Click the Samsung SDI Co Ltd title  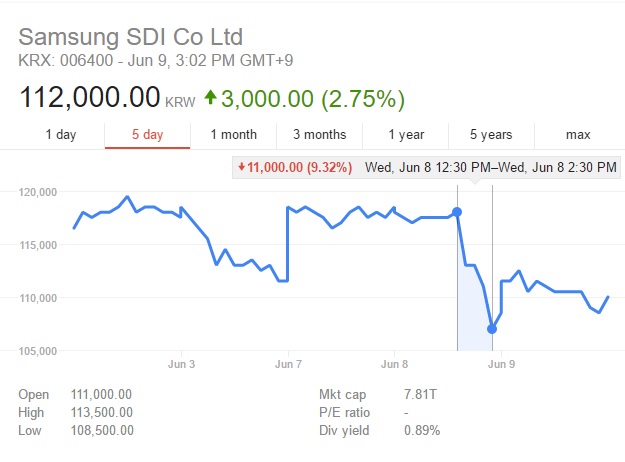[130, 37]
